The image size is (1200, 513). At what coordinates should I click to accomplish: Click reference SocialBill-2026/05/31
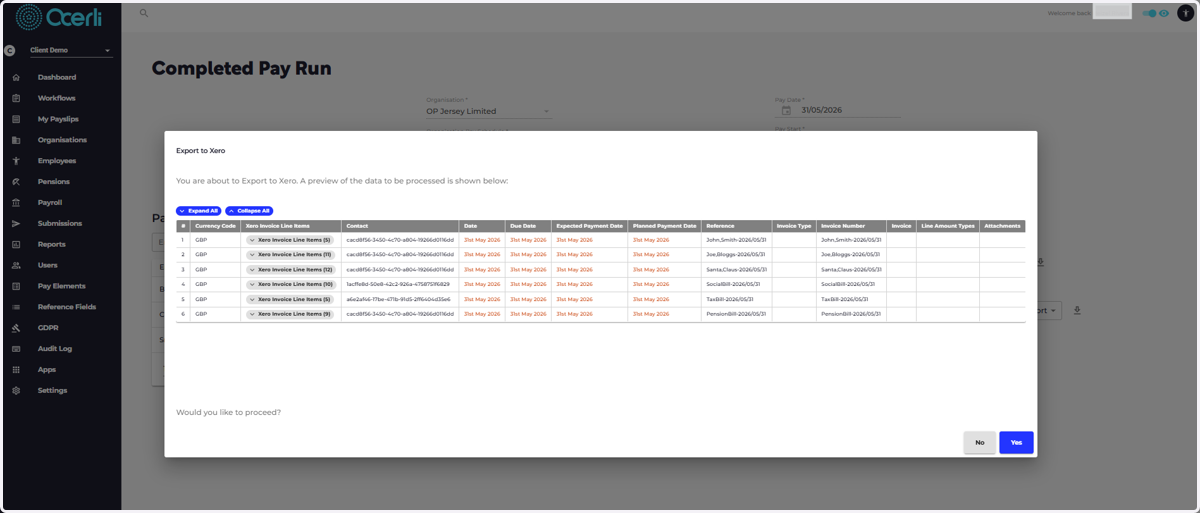pos(733,284)
